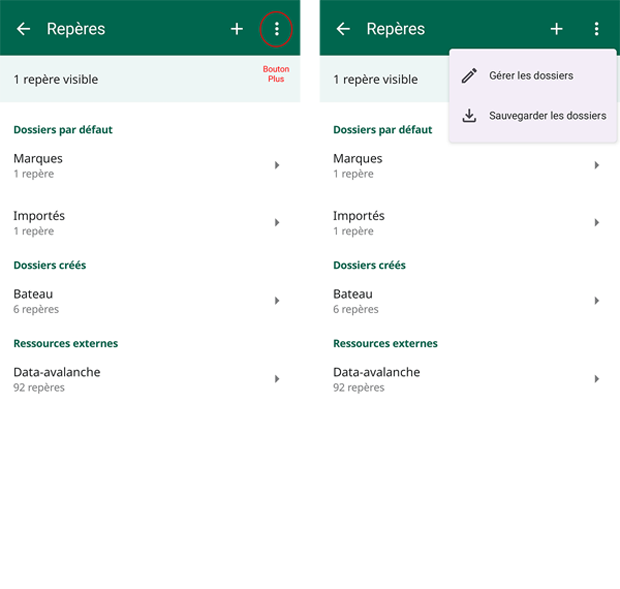Image resolution: width=620 pixels, height=589 pixels.
Task: Expand the Marques folder arrow in the left screen
Action: tap(277, 165)
